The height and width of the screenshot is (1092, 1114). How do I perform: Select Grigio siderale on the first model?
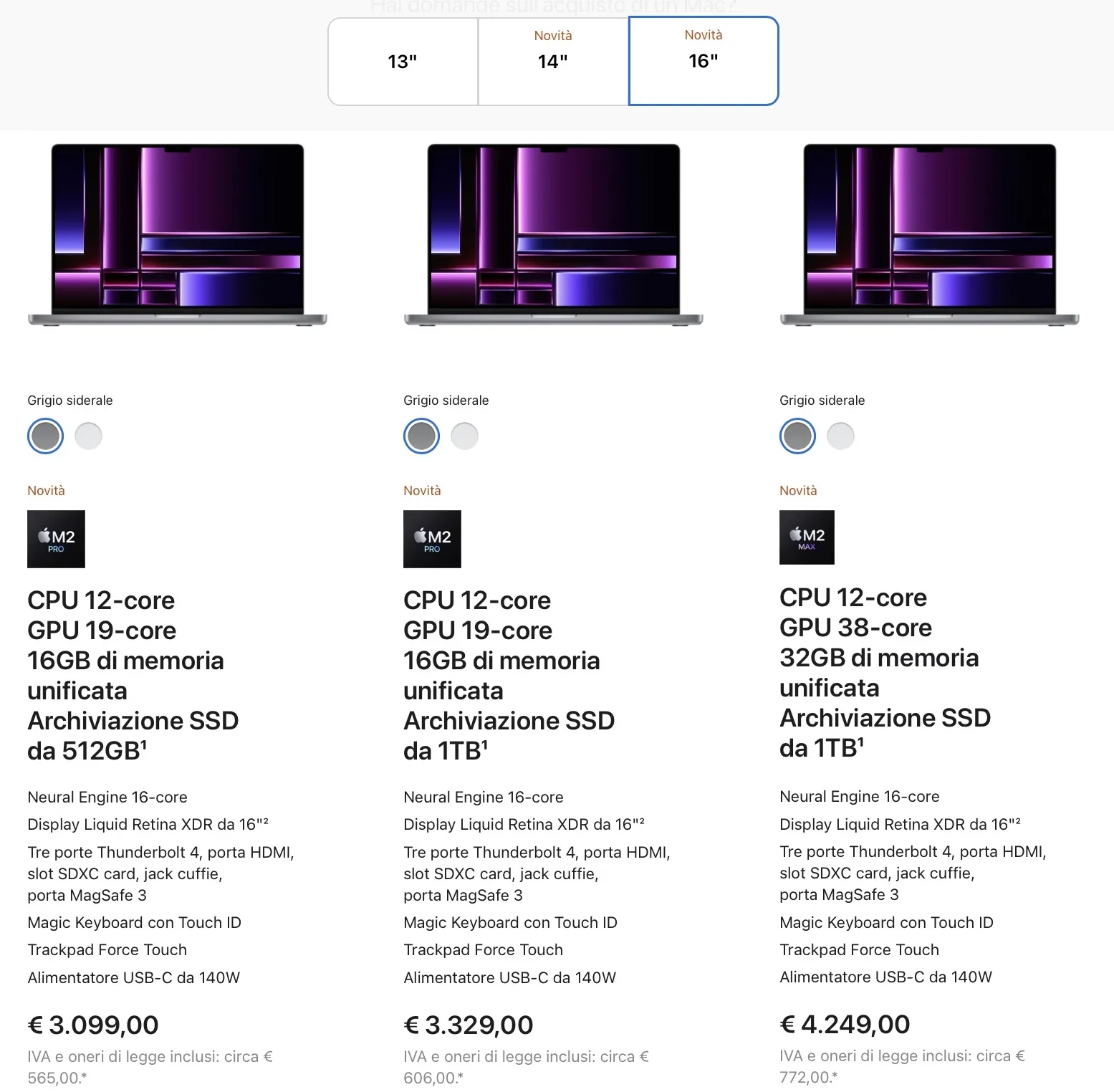click(x=44, y=435)
